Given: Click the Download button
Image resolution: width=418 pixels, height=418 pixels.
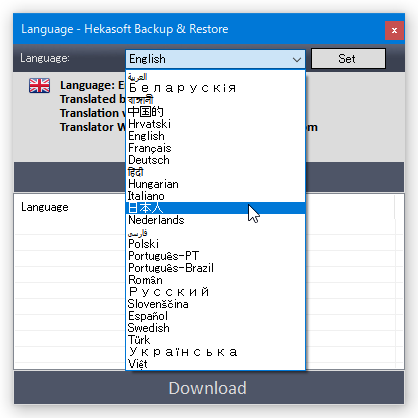Looking at the screenshot, I should pos(209,388).
